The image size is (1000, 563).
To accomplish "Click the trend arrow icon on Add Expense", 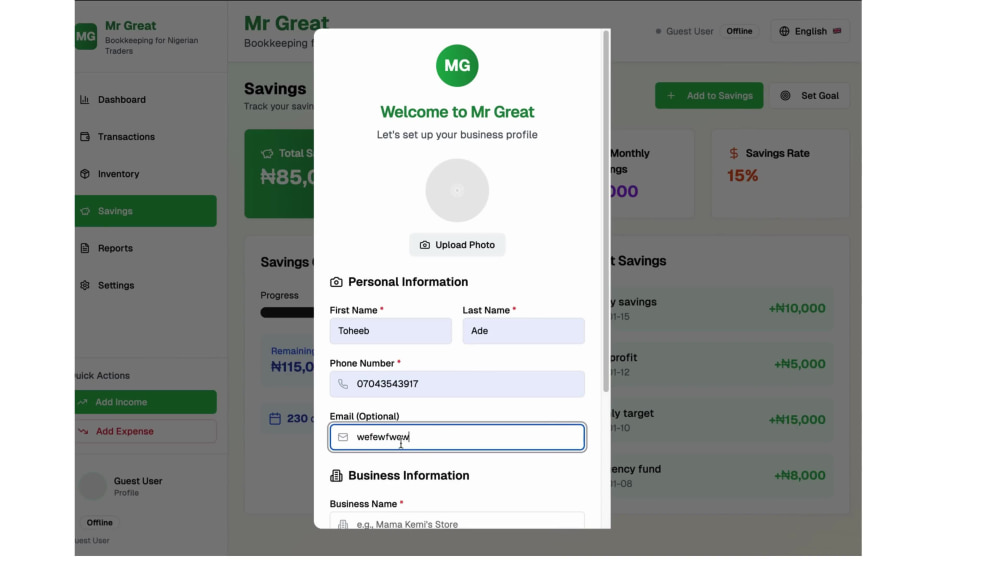I will coord(83,431).
